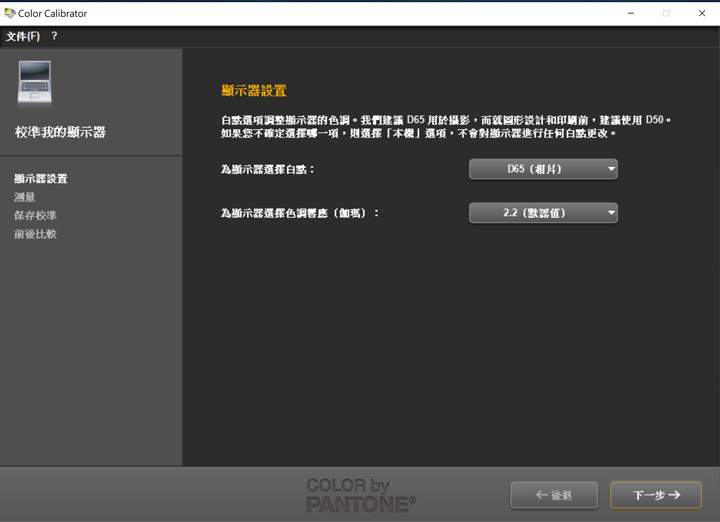Select 前後比較 step in sidebar
The image size is (720, 522).
coord(35,234)
